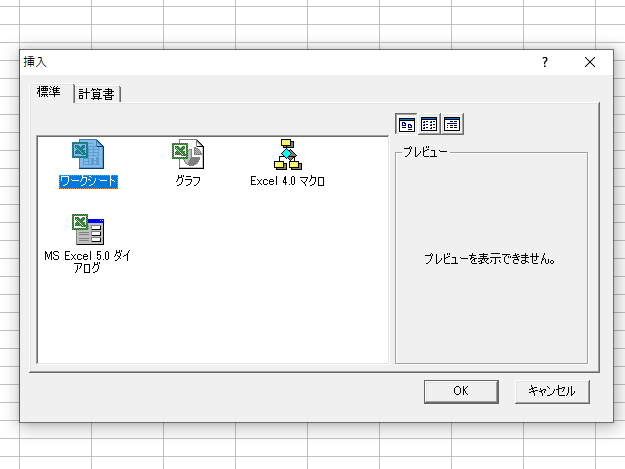Open dialog help with the ? button

tap(545, 62)
